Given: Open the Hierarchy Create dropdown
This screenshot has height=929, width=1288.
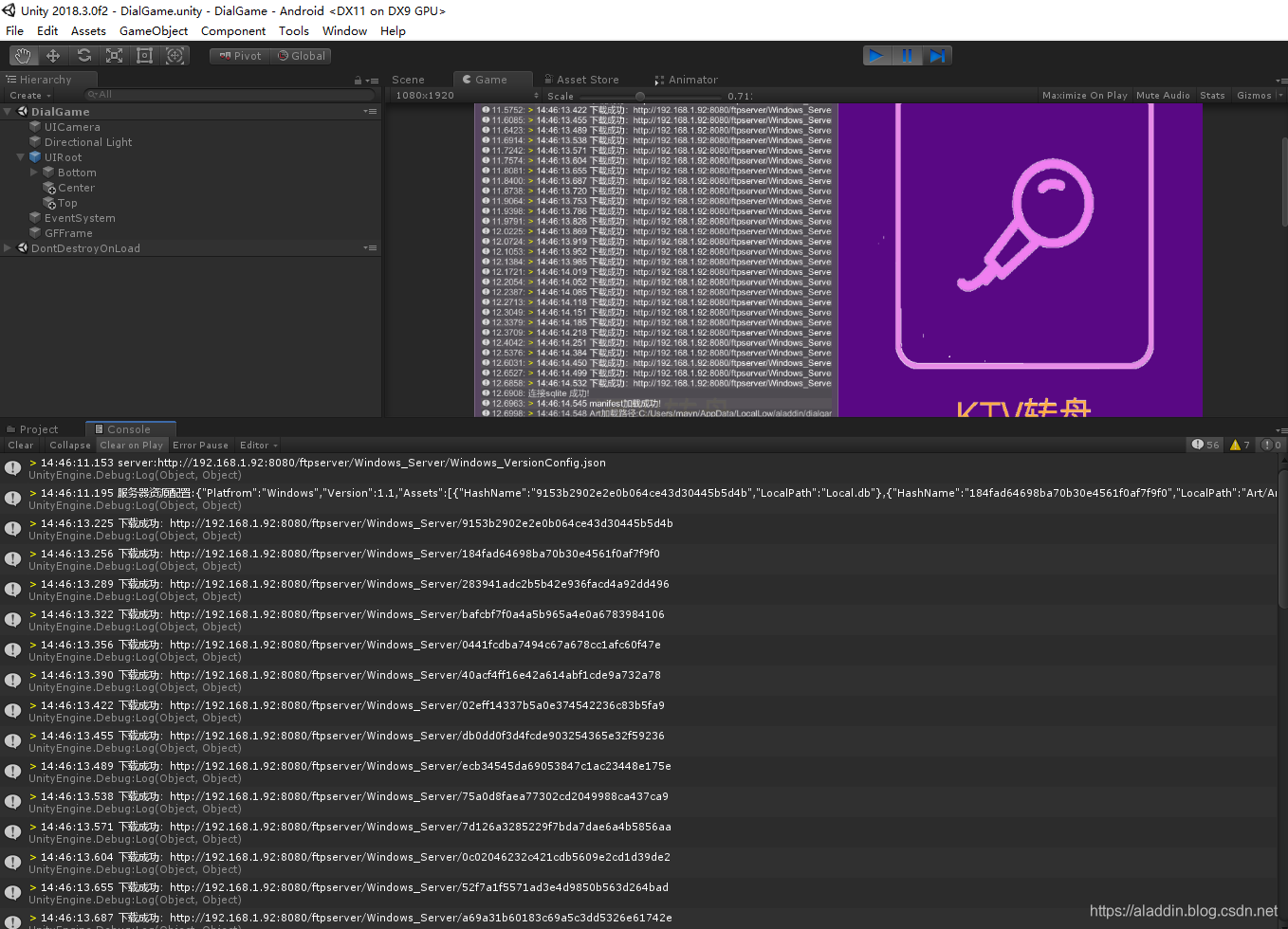Looking at the screenshot, I should pos(30,96).
